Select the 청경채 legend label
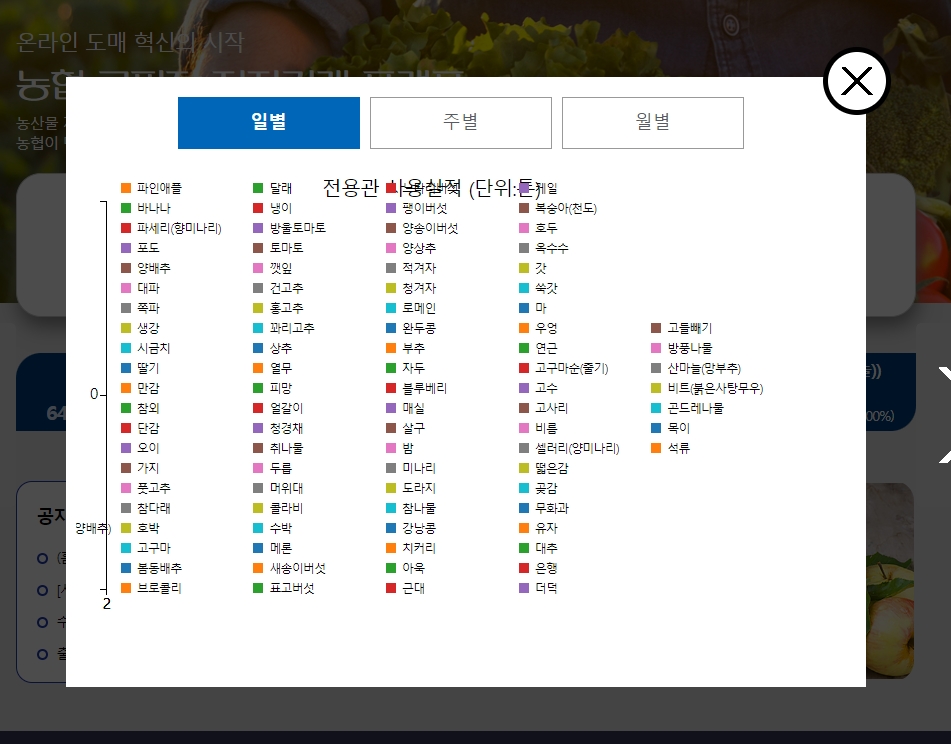The width and height of the screenshot is (951, 744). point(286,428)
